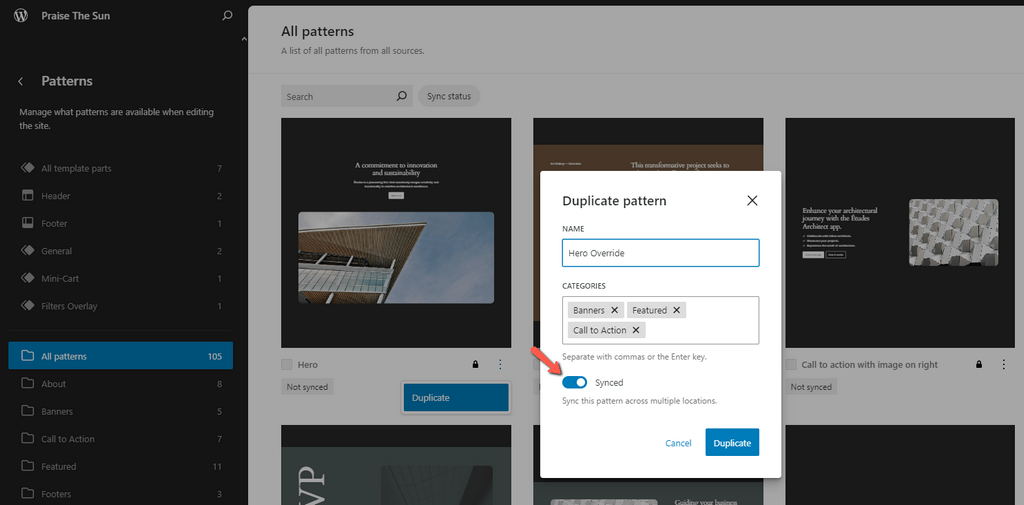Open actions menu for Call to action pattern
Viewport: 1024px width, 505px height.
[x=1004, y=365]
